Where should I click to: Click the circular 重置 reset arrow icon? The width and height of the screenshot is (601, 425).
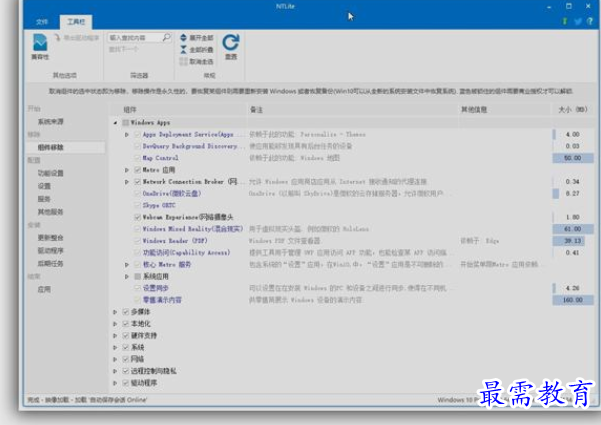(231, 42)
